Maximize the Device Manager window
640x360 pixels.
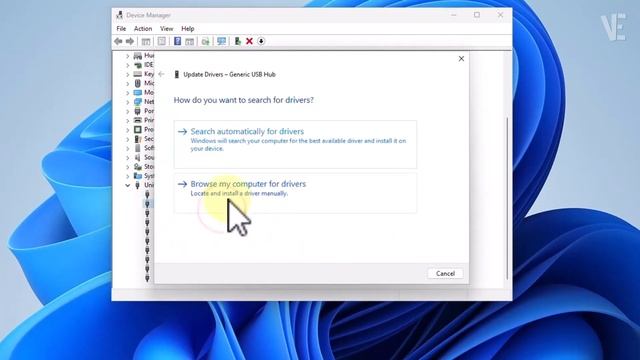tap(477, 15)
